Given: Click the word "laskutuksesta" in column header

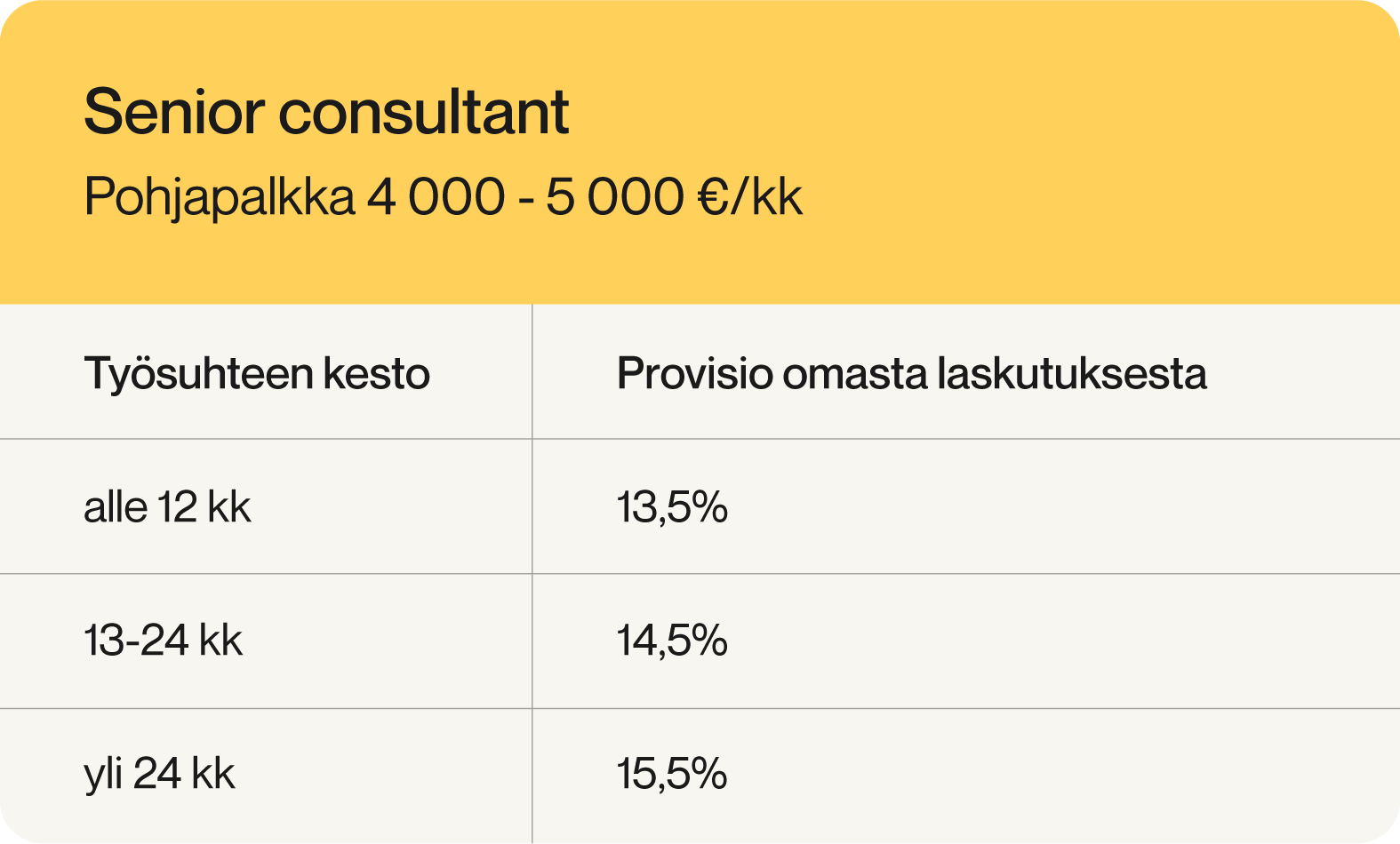Looking at the screenshot, I should pos(1072,374).
